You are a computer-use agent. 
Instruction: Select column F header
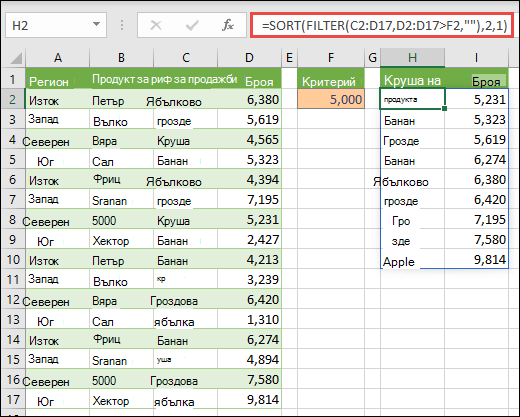point(331,58)
